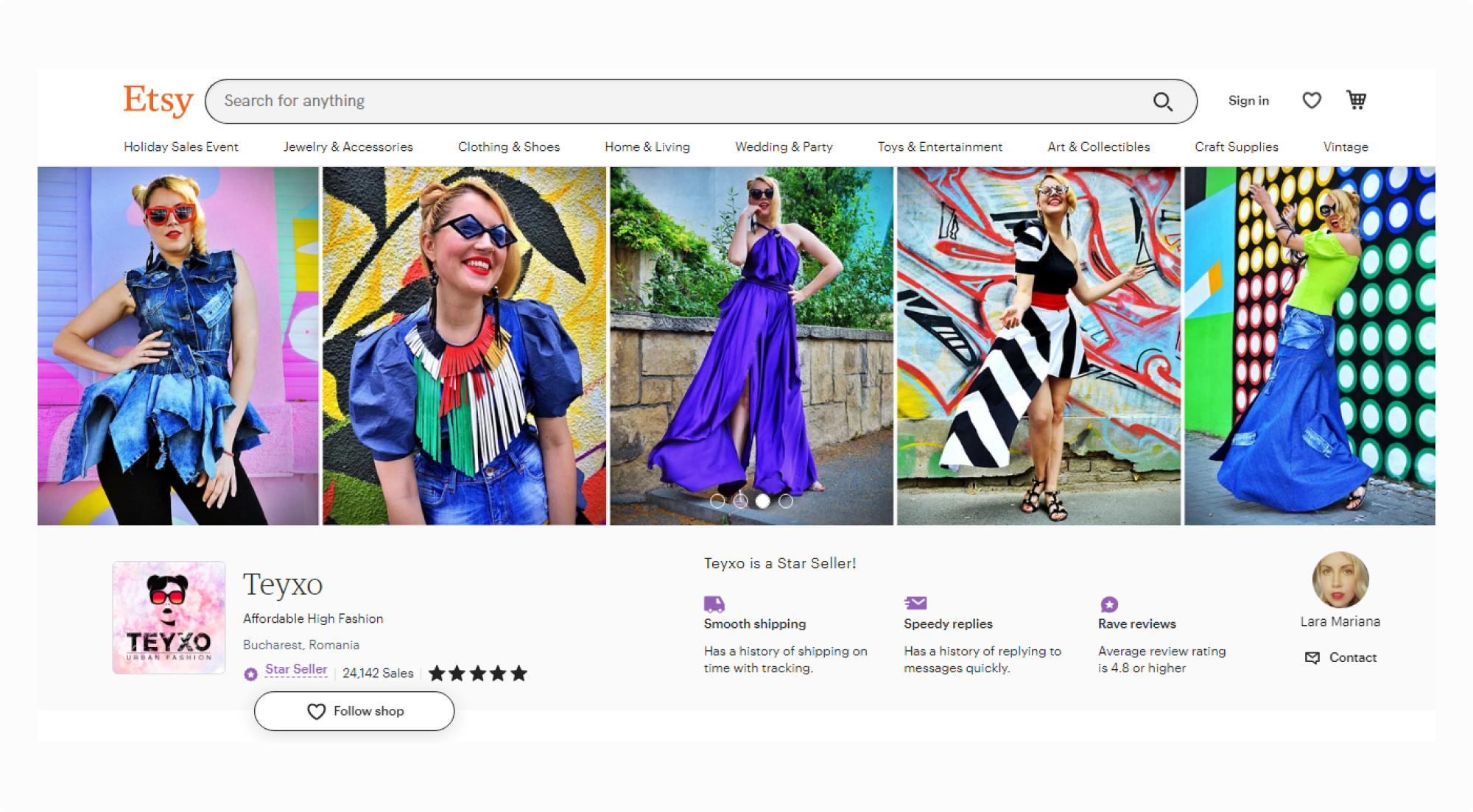Click the Speedy replies heading

[948, 624]
